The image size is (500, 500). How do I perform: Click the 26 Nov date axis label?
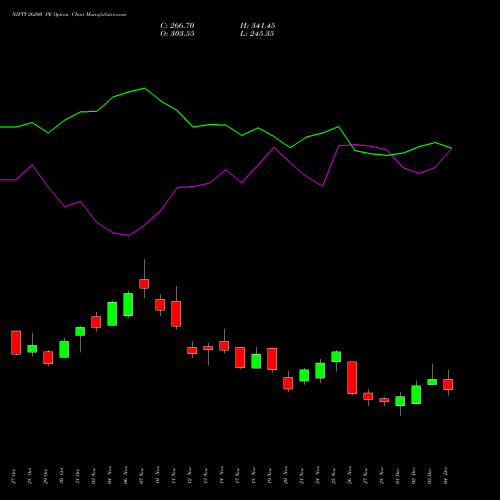point(350,476)
